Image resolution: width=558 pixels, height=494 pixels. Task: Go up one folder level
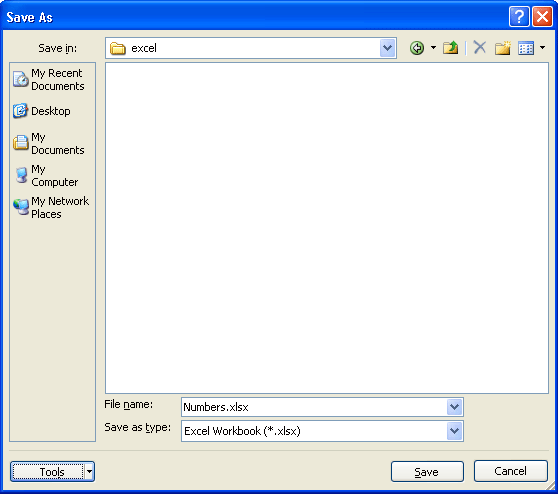451,48
